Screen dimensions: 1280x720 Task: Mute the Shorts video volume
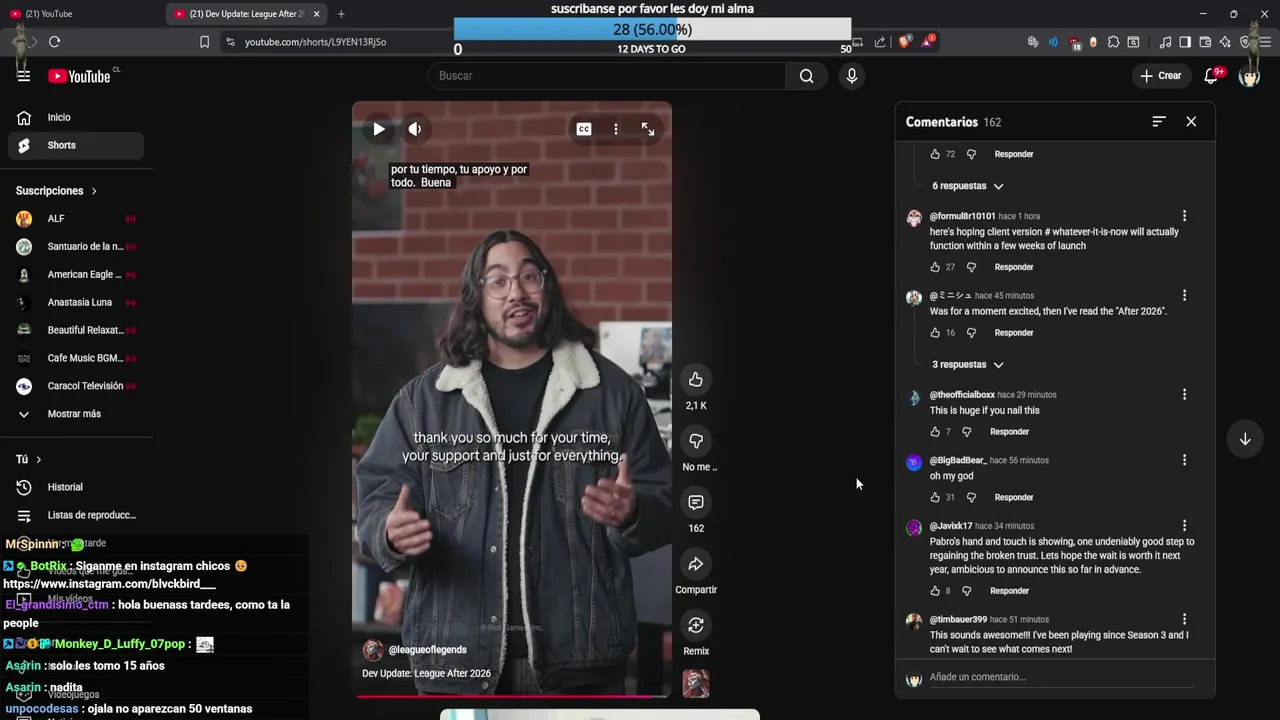(414, 129)
